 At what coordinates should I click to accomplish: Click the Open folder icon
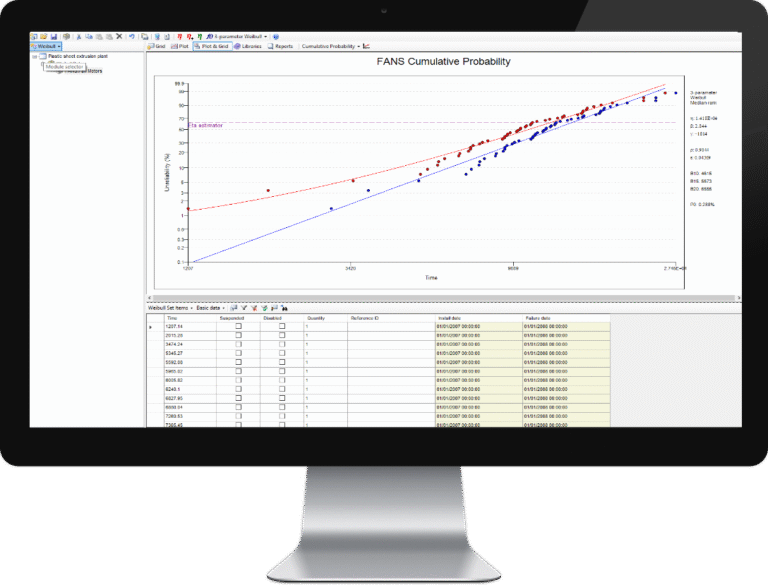point(42,36)
